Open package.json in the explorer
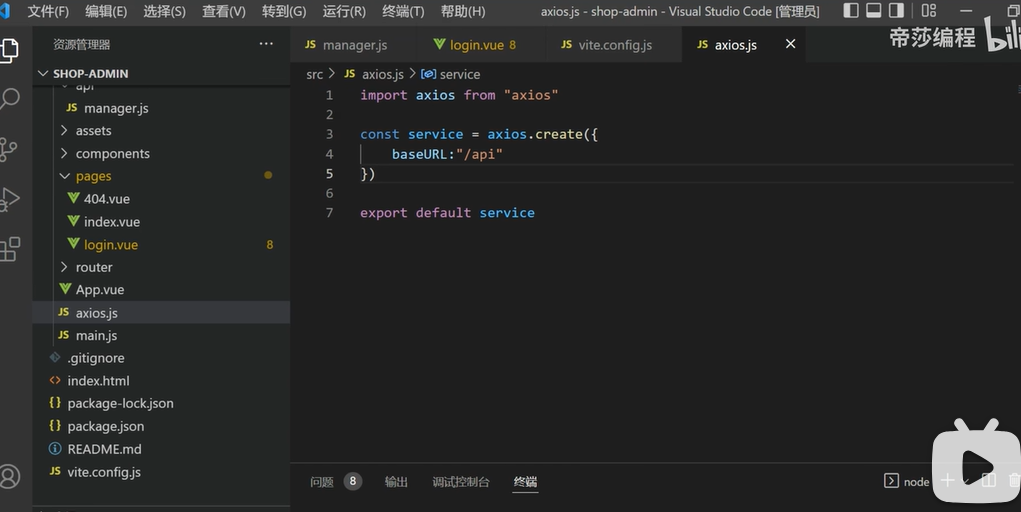The width and height of the screenshot is (1021, 512). point(105,427)
